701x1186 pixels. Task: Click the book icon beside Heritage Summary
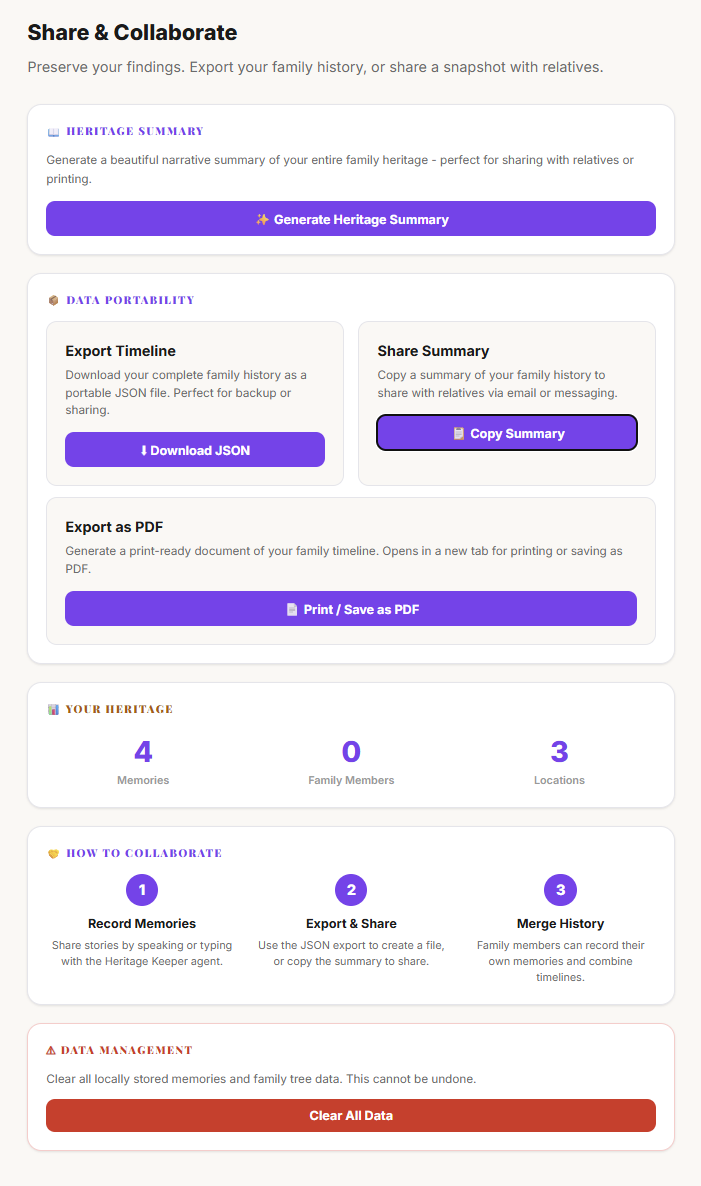(x=53, y=132)
